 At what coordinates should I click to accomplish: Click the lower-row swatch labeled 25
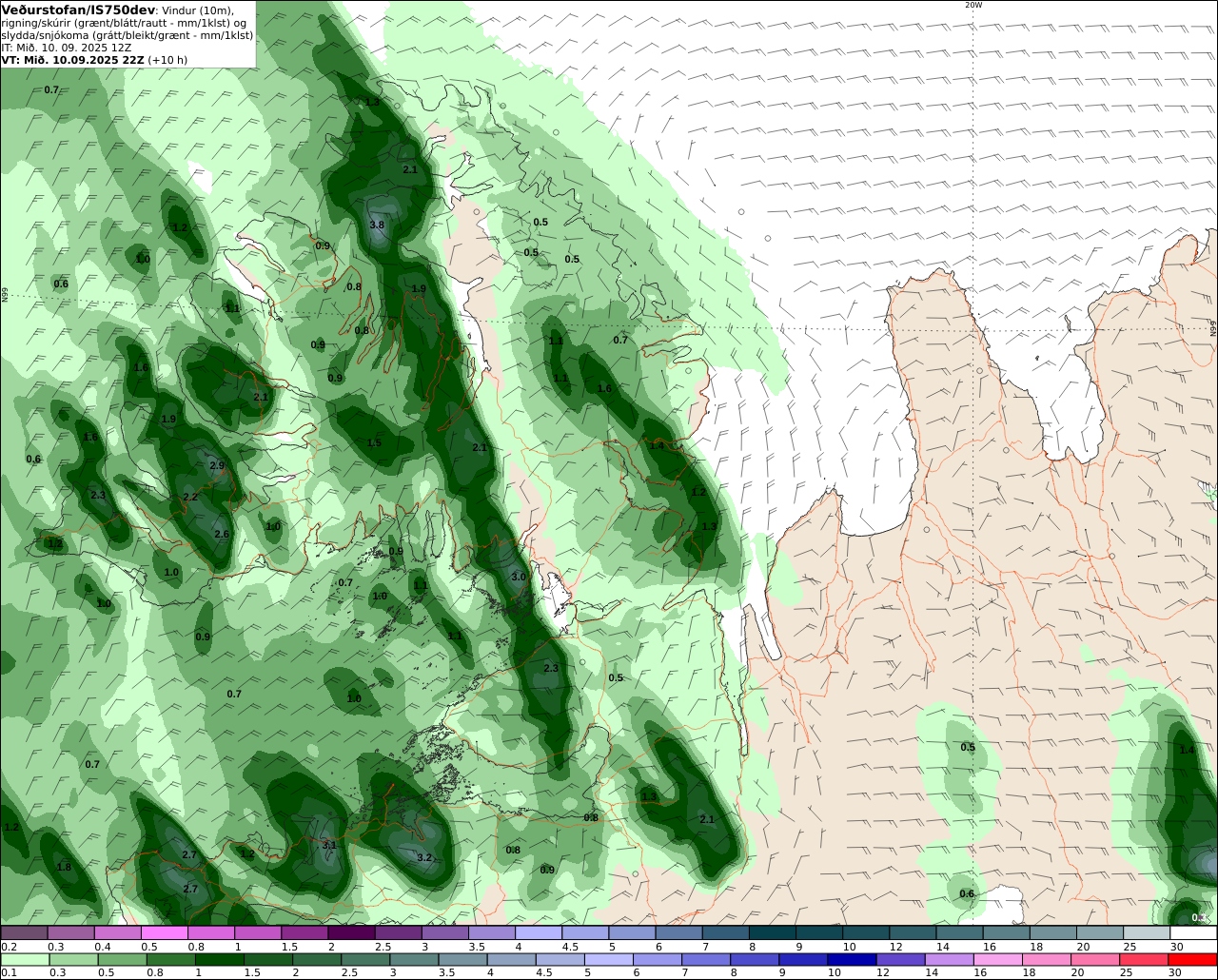pos(1144,959)
